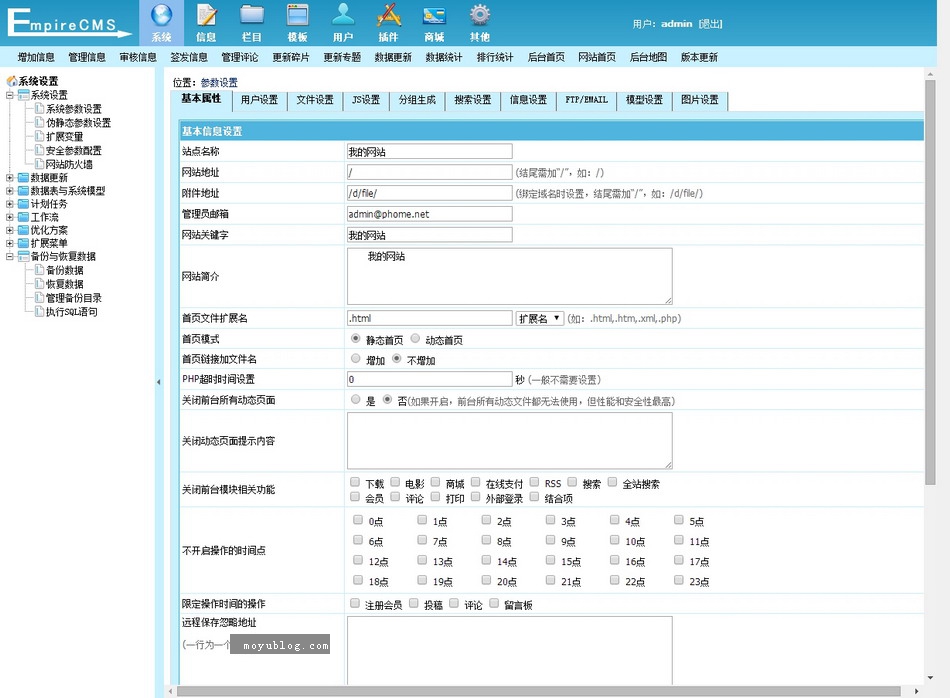
Task: Switch to the 图片设置 tab
Action: 700,100
